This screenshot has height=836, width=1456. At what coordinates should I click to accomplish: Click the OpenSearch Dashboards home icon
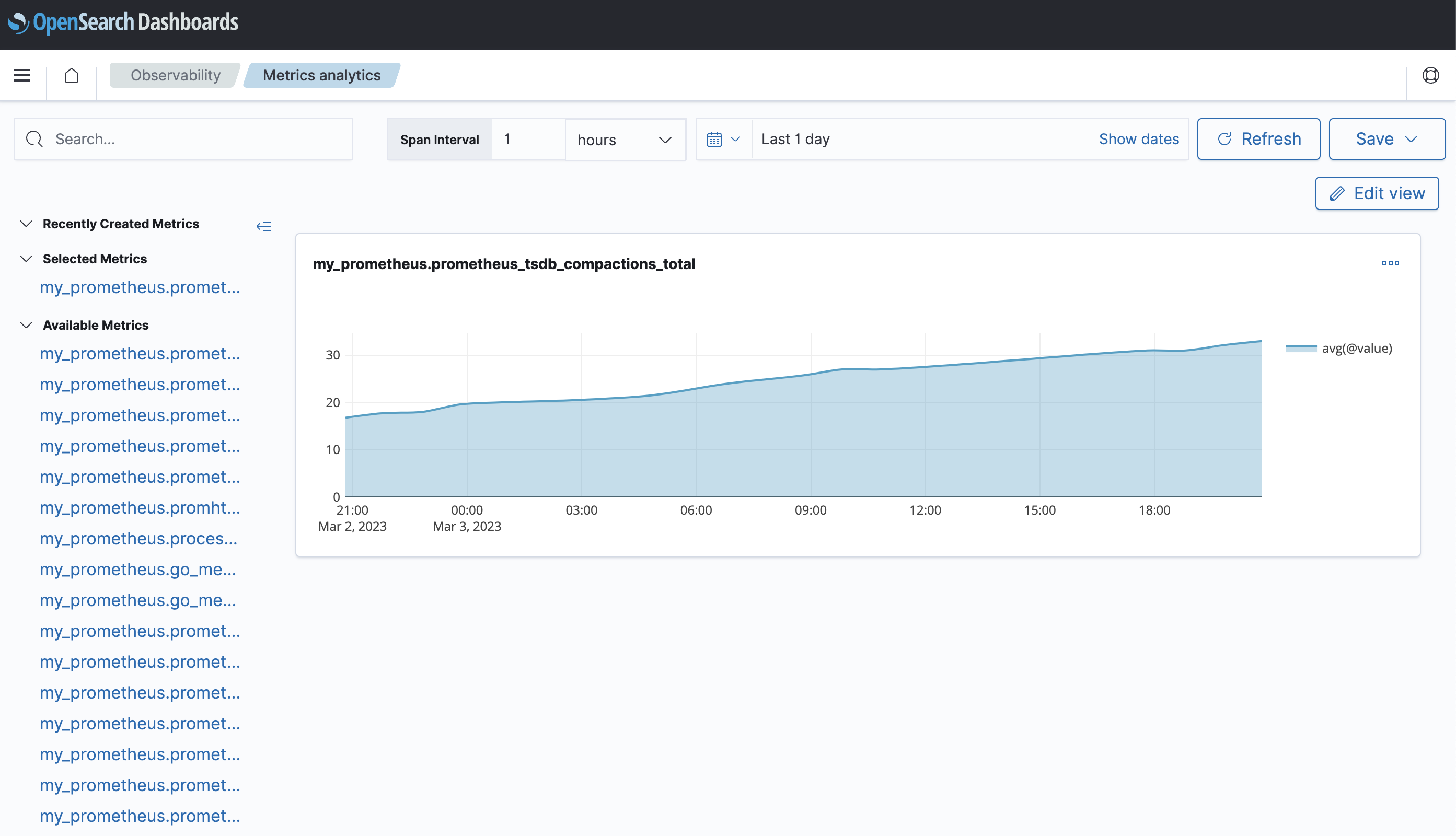click(x=71, y=75)
